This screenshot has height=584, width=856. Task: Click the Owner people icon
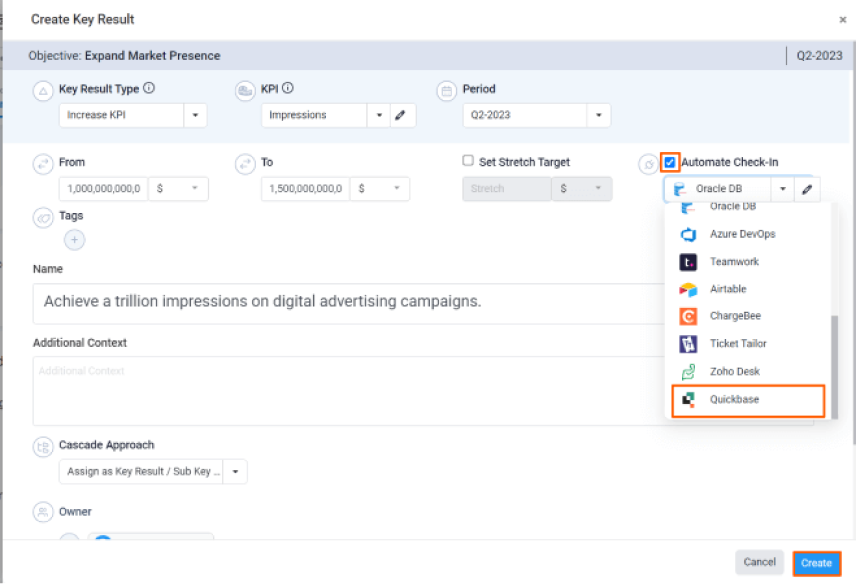tap(43, 512)
